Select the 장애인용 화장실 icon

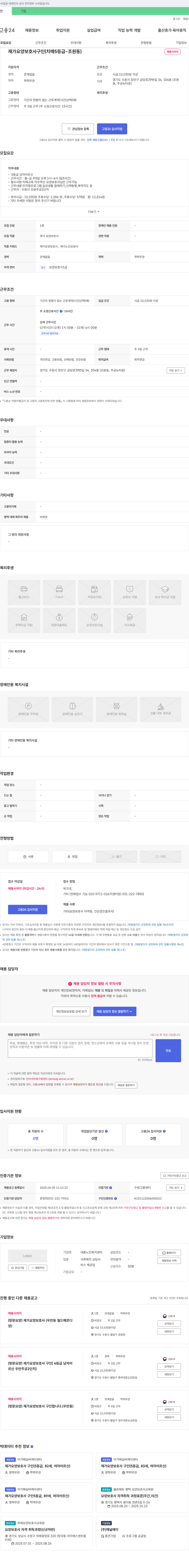116,709
